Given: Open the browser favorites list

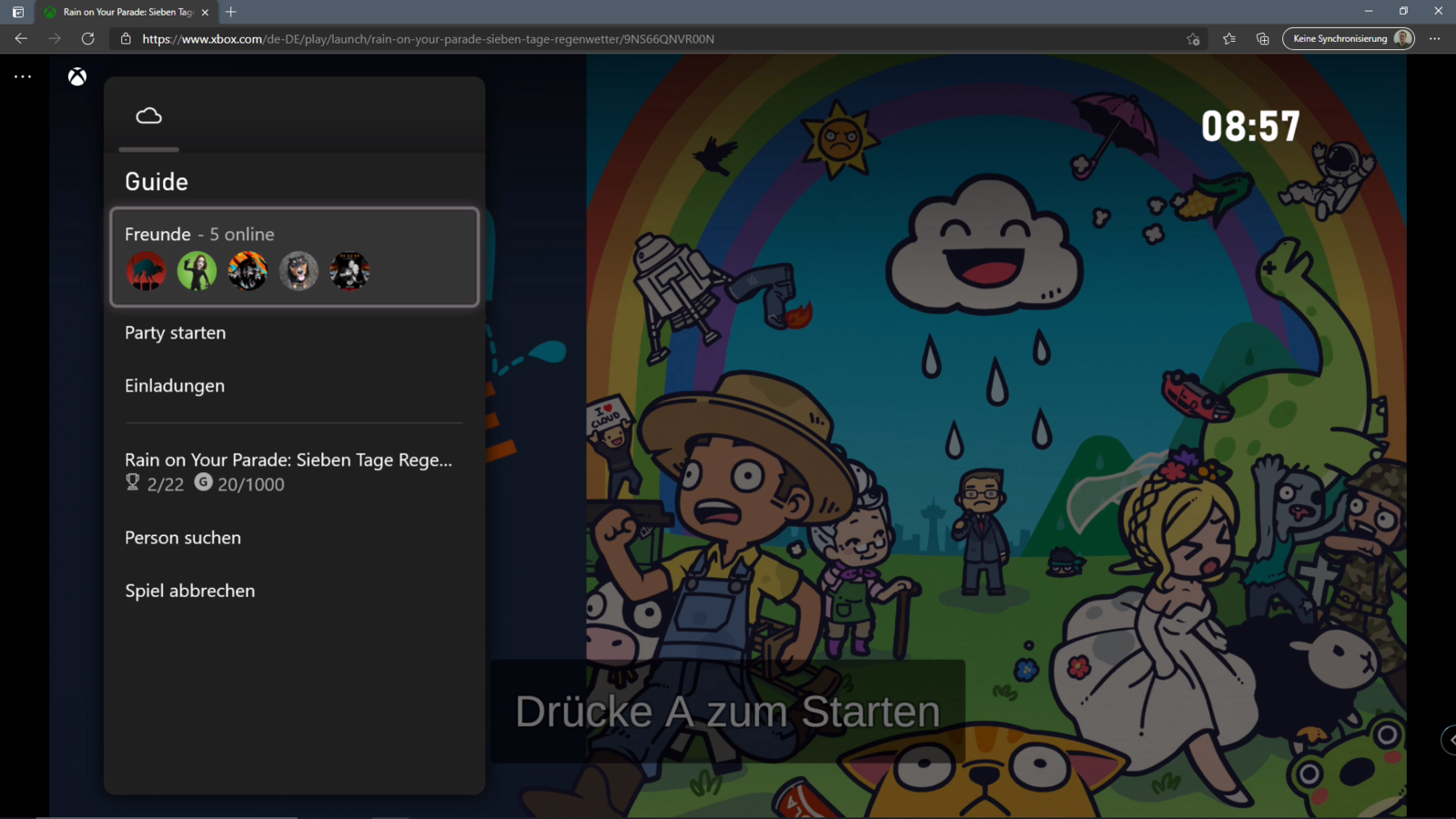Looking at the screenshot, I should click(x=1229, y=38).
